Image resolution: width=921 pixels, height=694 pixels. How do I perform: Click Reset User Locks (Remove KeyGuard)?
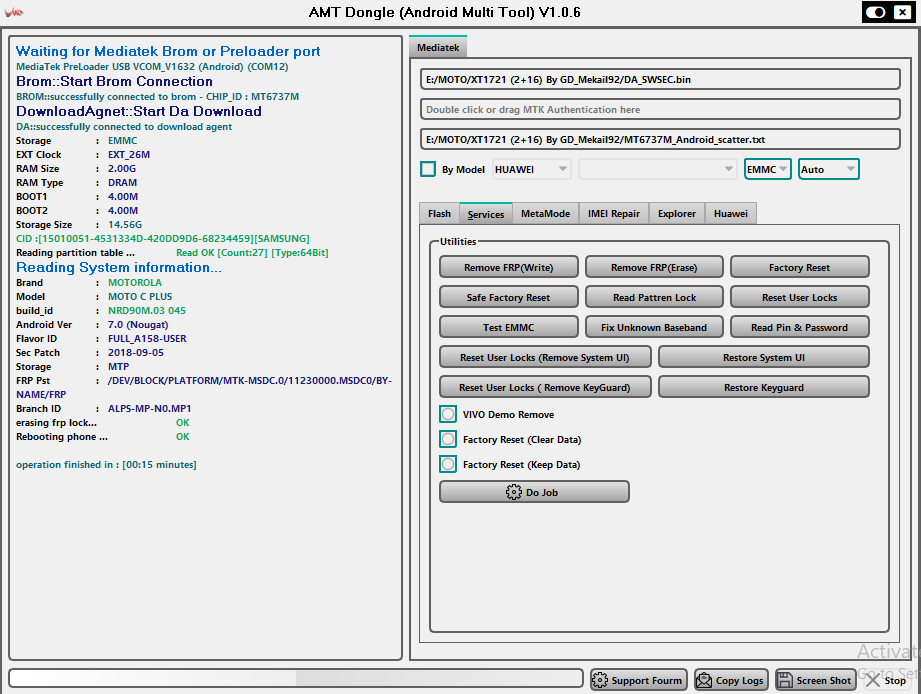545,387
